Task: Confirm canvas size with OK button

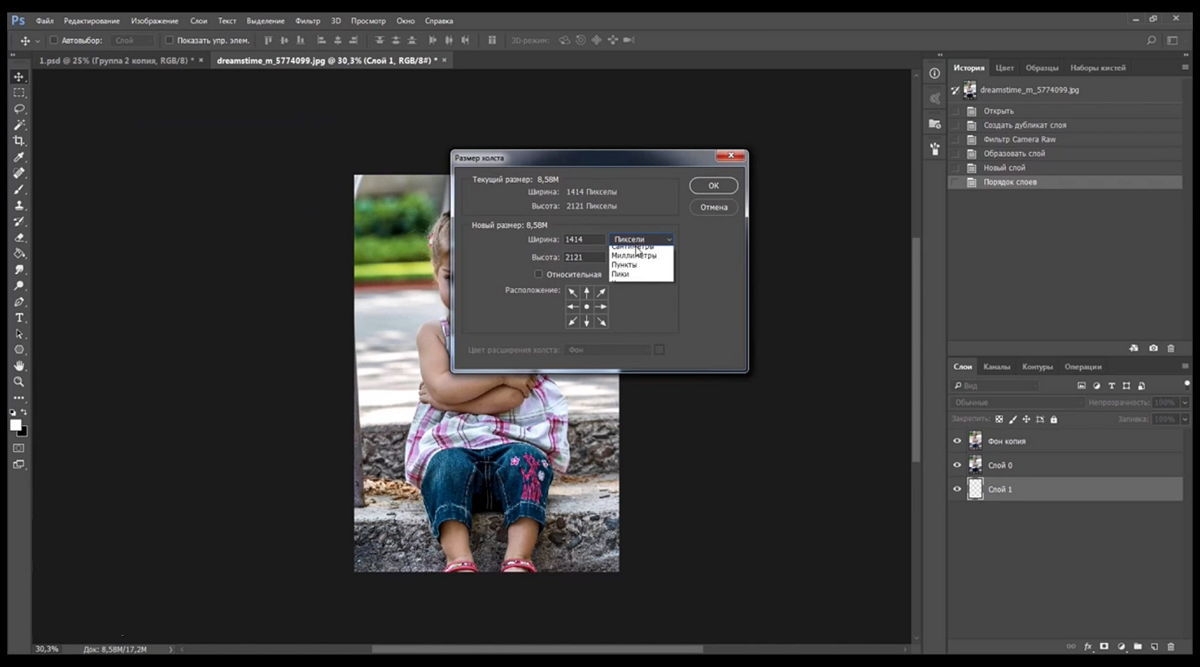Action: point(714,186)
